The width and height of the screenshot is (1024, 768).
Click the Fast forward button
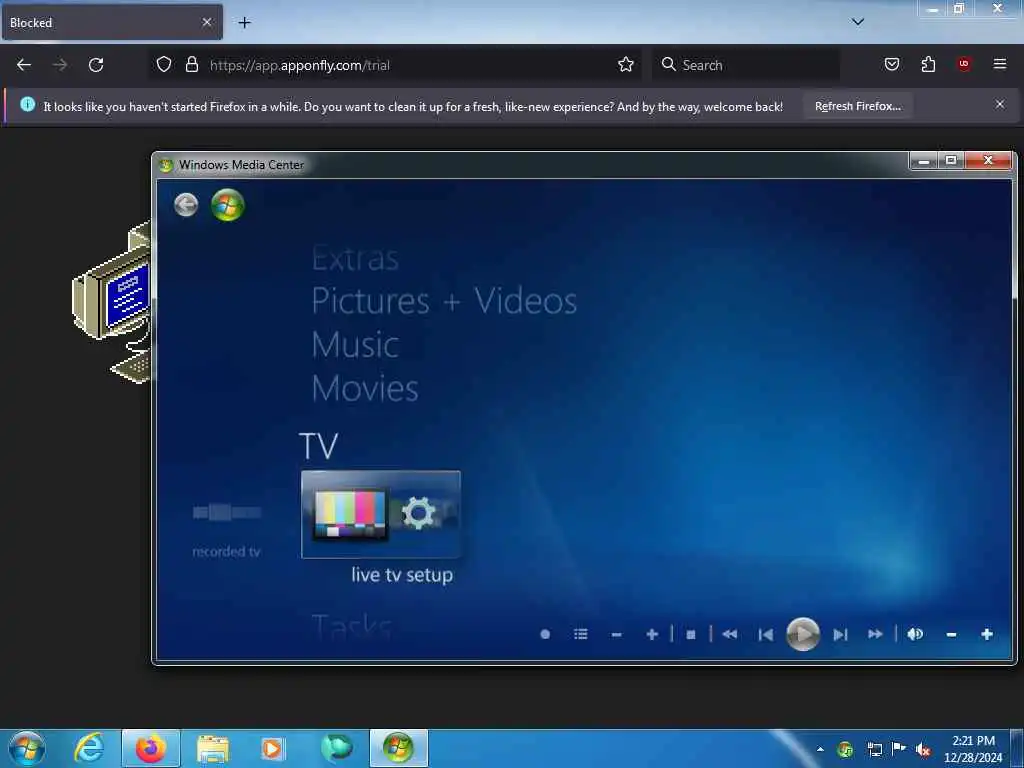(x=876, y=634)
